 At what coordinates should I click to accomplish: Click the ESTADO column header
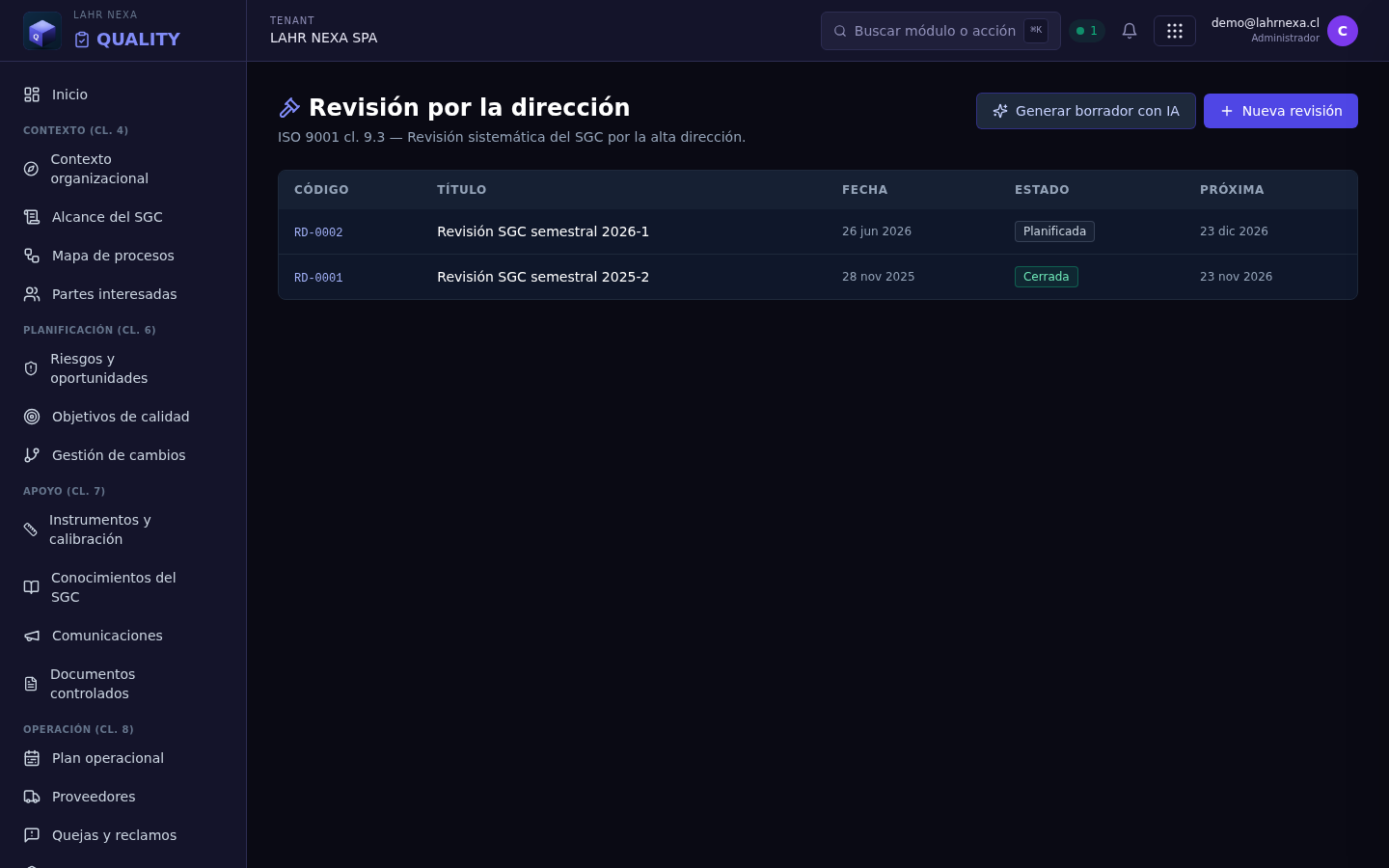pos(1042,190)
